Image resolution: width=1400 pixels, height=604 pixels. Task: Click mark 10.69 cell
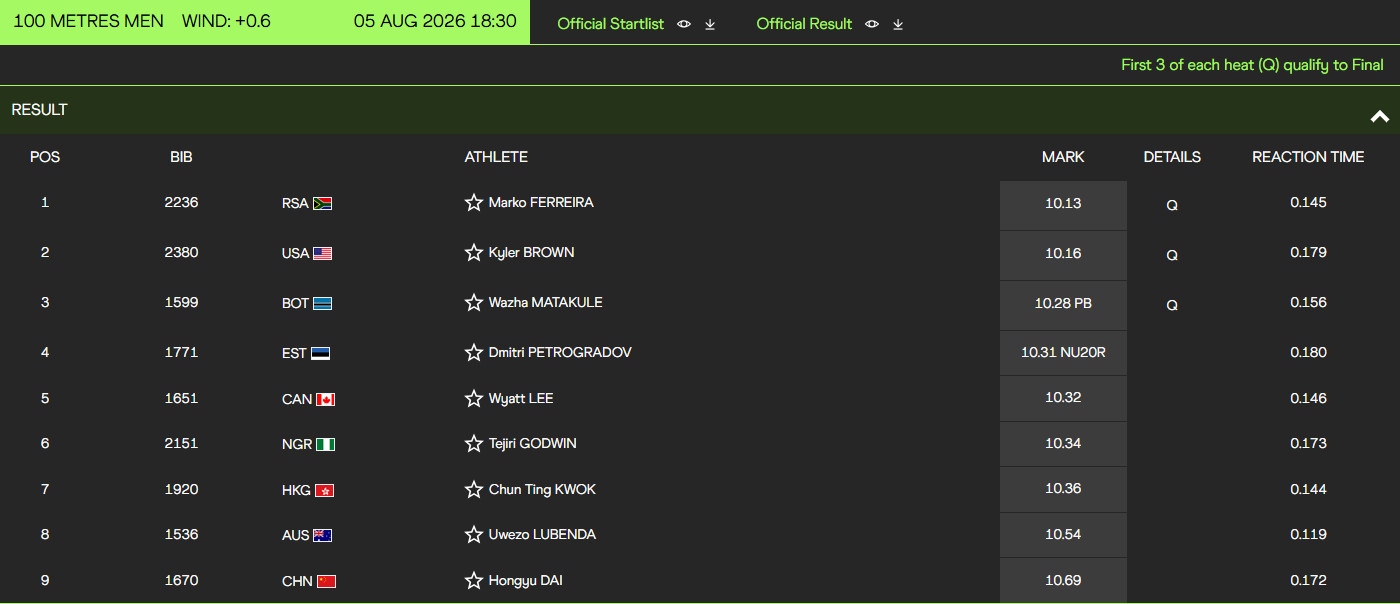[1063, 580]
